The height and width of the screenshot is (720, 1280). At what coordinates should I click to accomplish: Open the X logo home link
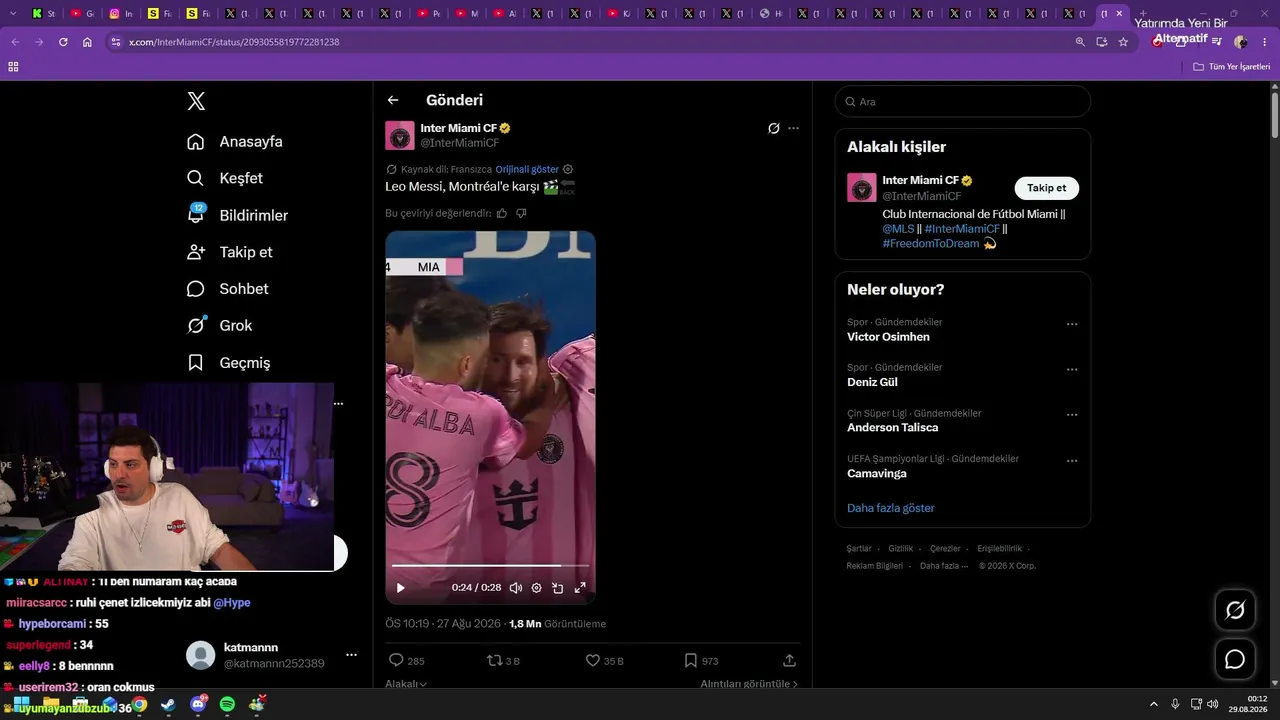coord(196,101)
